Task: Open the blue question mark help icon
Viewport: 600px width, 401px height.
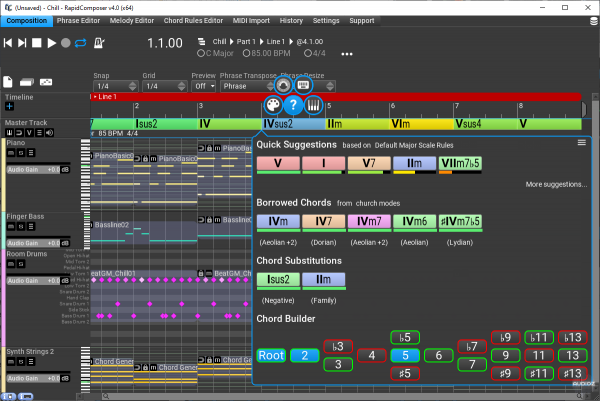Action: pyautogui.click(x=293, y=106)
